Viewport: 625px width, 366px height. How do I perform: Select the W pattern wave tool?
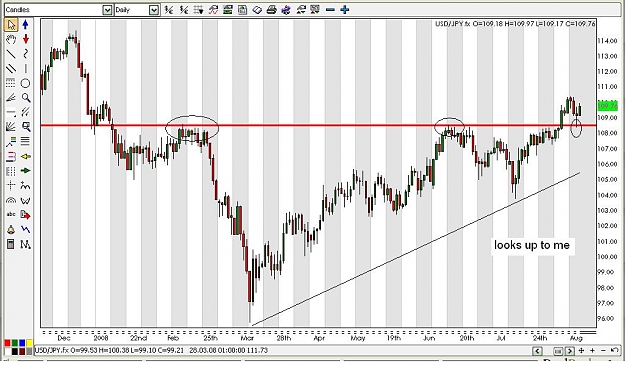tap(26, 200)
